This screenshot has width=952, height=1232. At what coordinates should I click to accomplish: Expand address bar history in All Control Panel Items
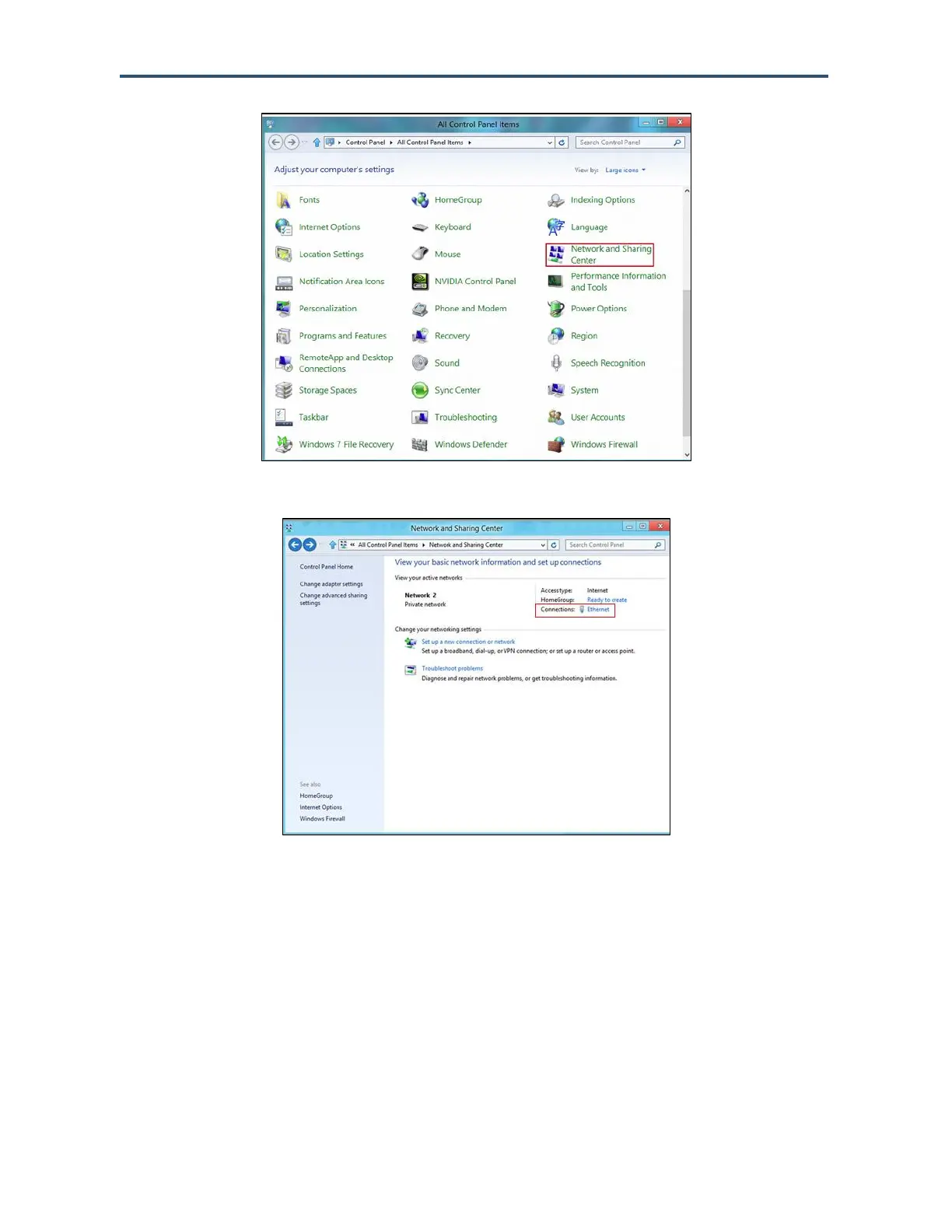550,142
